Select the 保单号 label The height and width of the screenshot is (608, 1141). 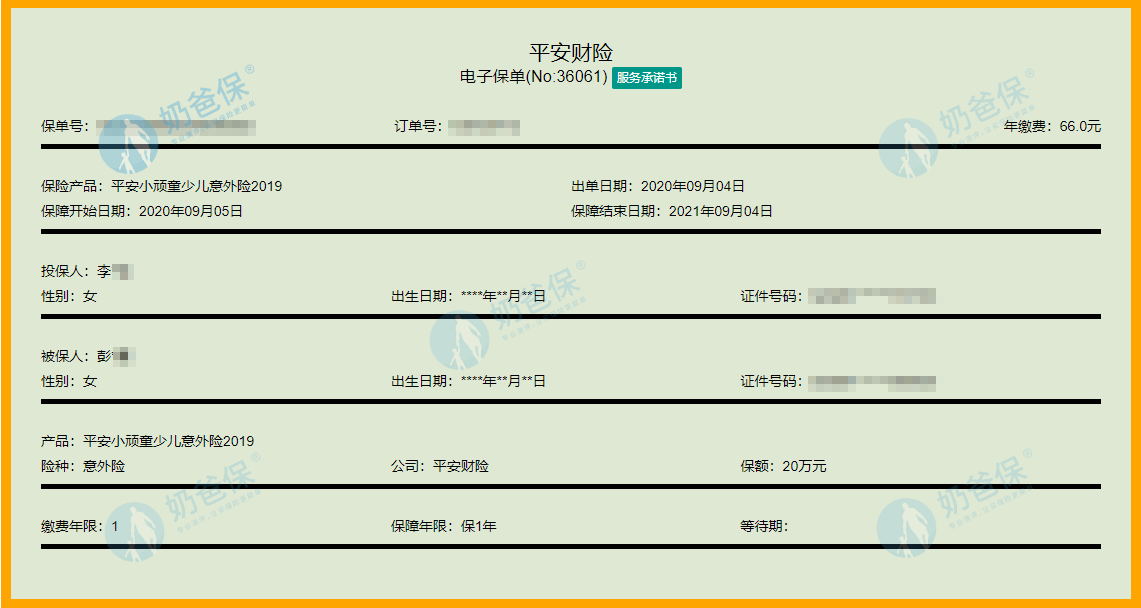click(65, 127)
